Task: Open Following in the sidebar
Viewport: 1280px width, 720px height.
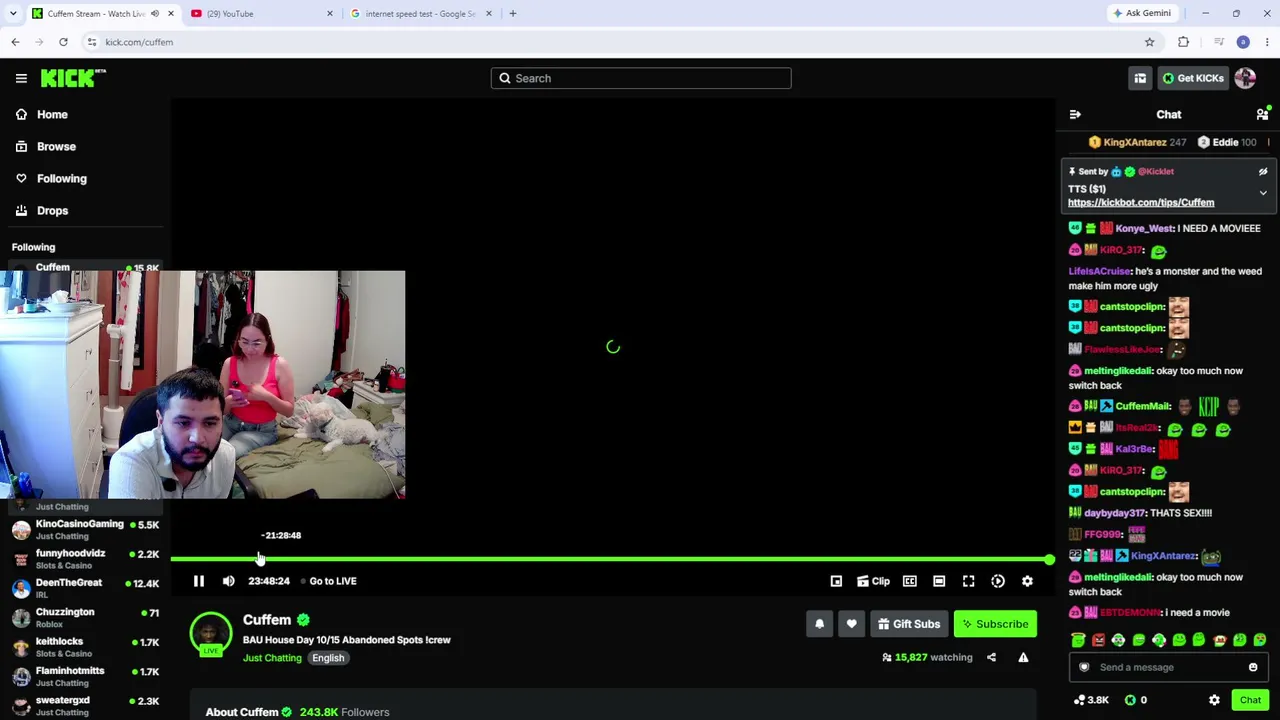Action: pos(62,178)
